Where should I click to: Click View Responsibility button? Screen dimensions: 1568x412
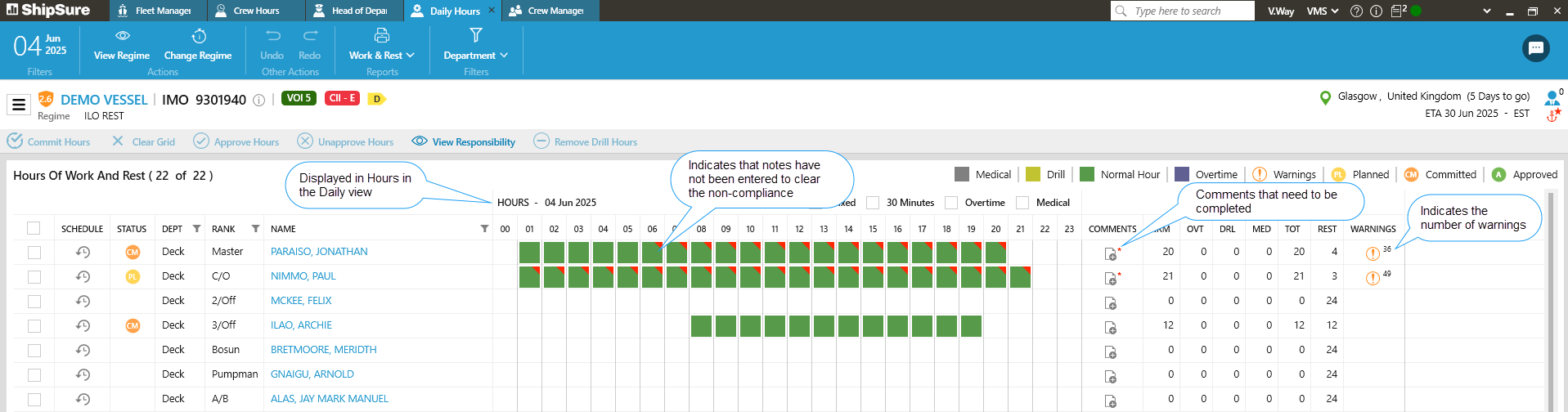tap(464, 141)
